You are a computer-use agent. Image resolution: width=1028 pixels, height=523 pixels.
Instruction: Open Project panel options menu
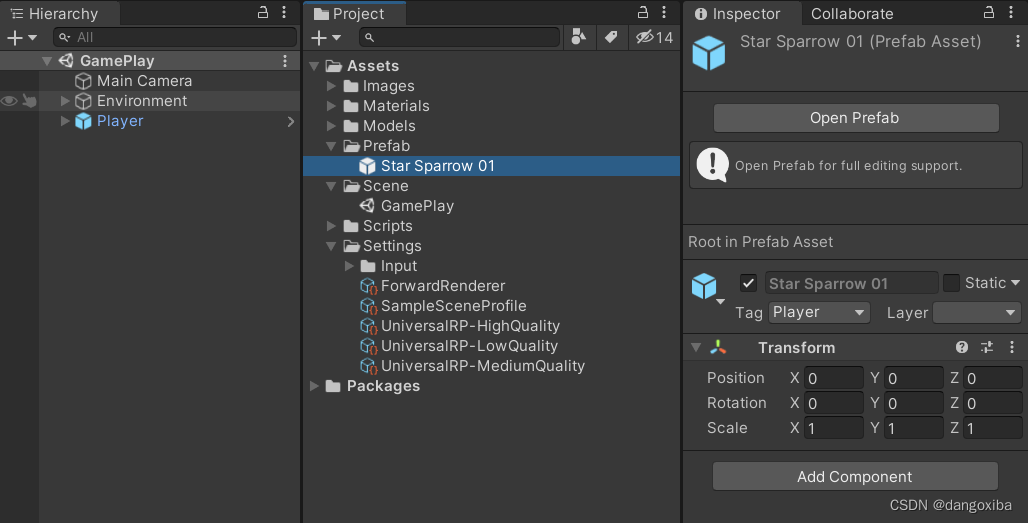664,12
